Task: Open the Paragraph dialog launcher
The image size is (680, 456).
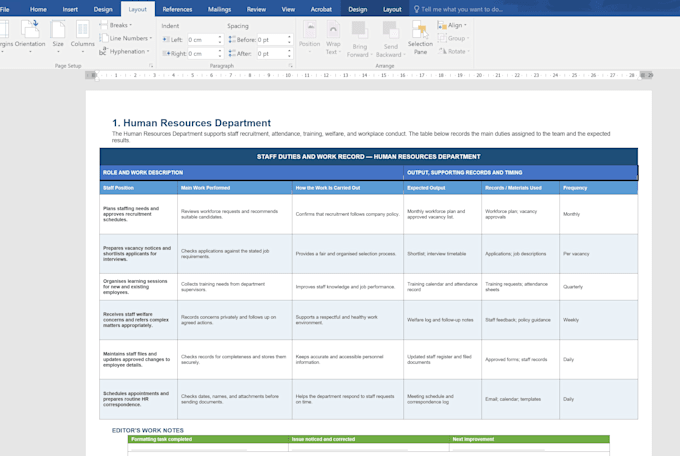Action: pyautogui.click(x=291, y=66)
